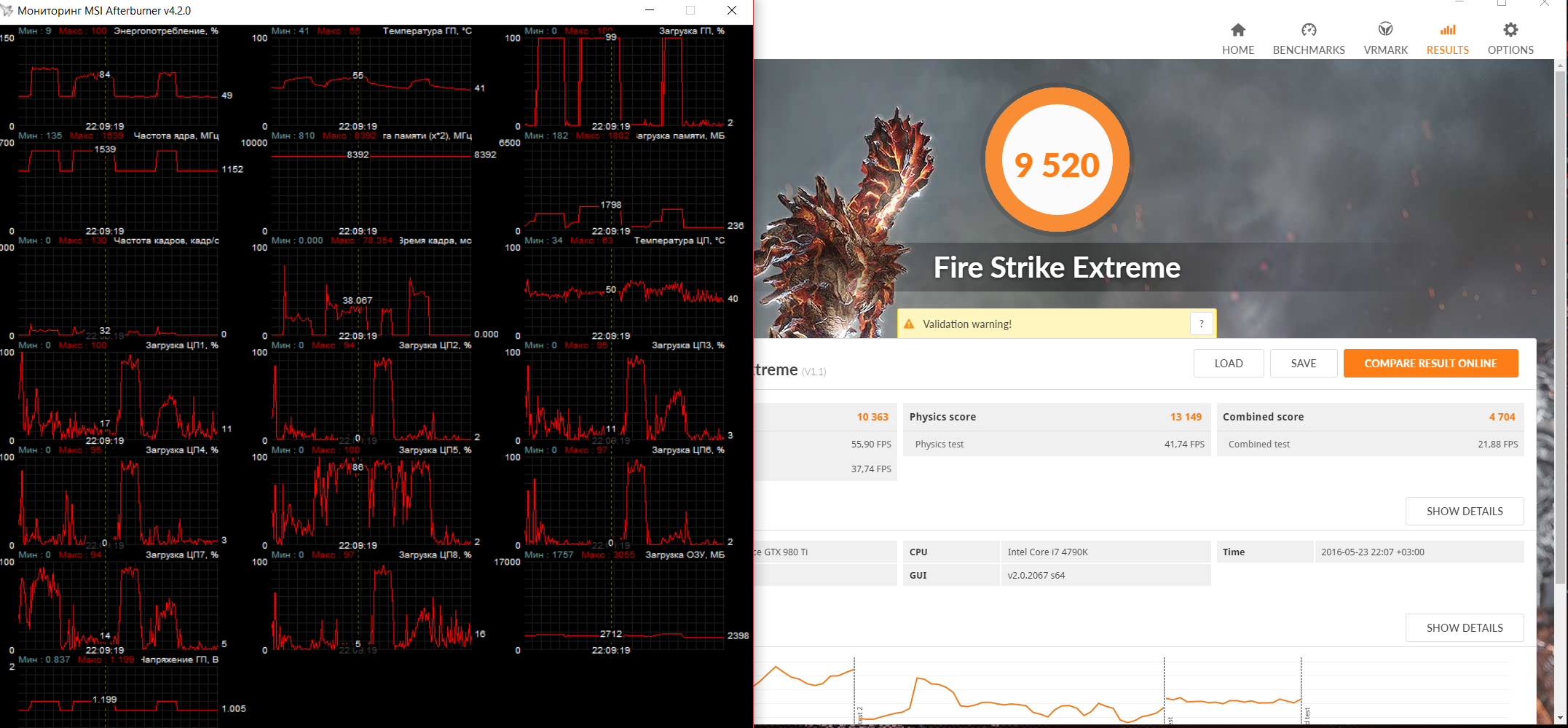Minimize the MSI Afterburner monitoring window
The image size is (1568, 728).
tap(650, 10)
